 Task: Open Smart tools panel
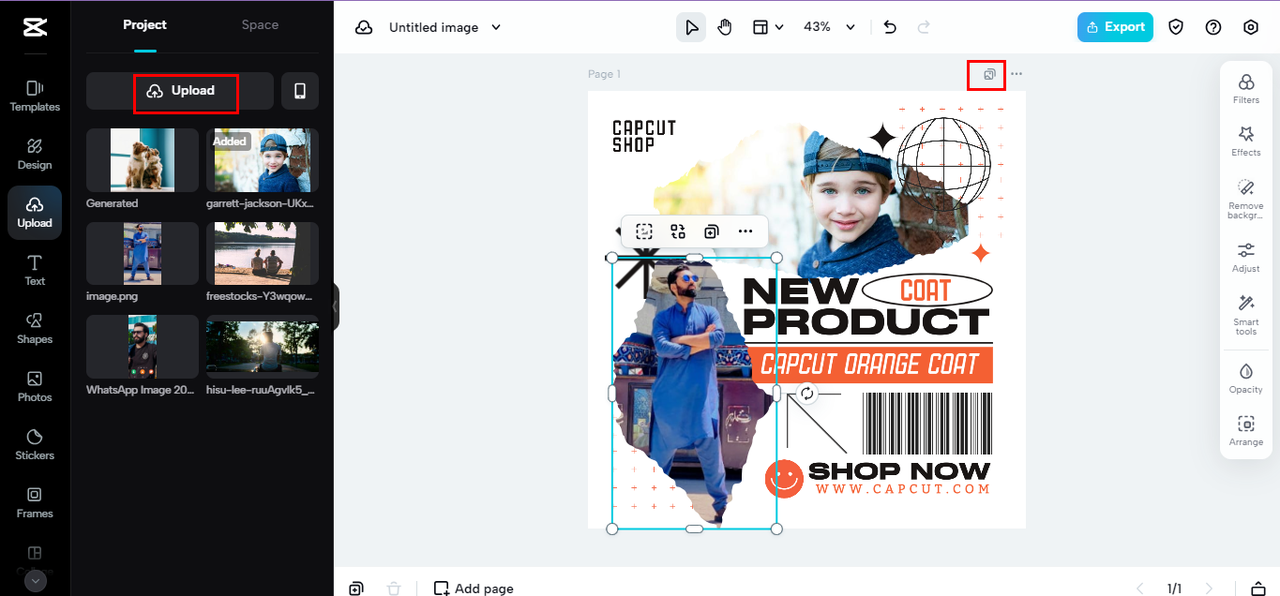1246,315
